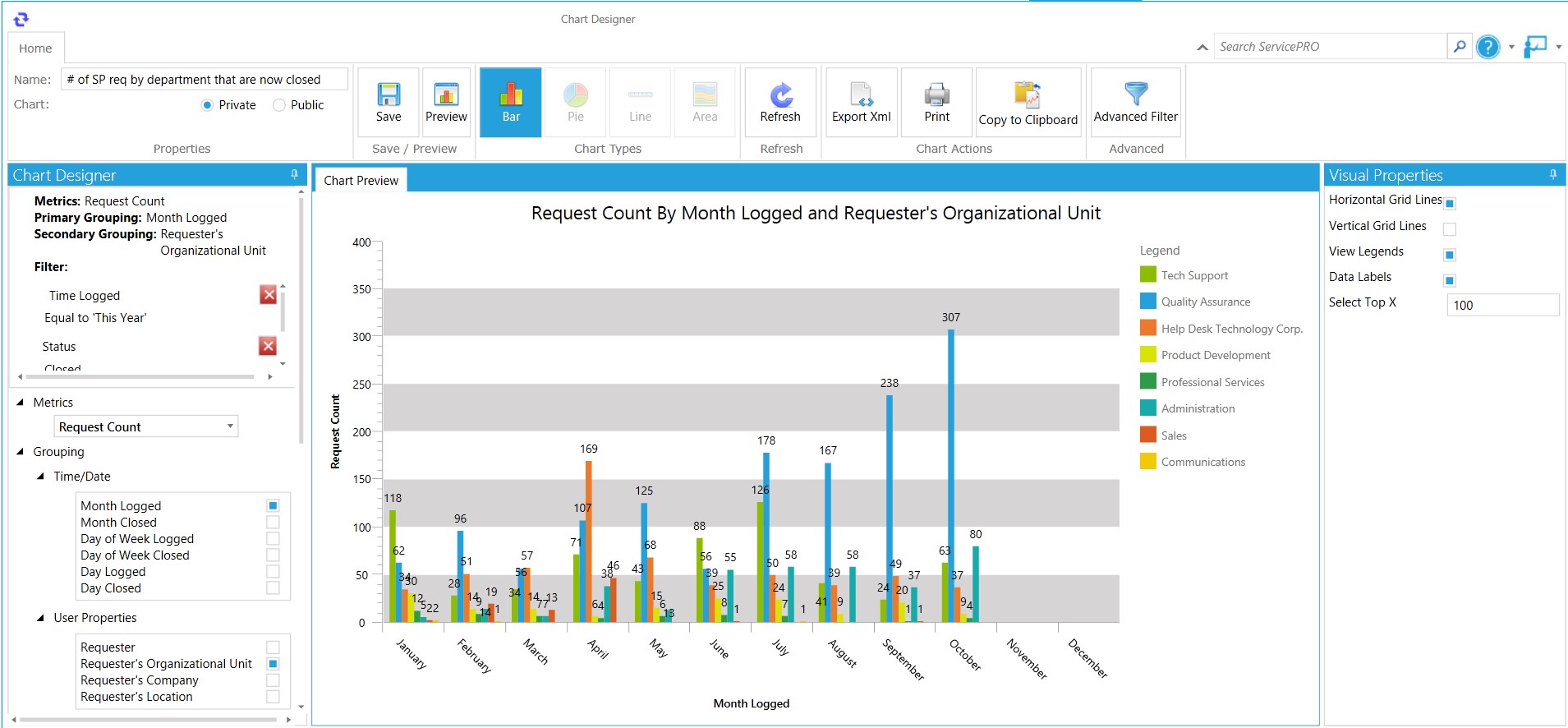Switch to the Home ribbon tab
The height and width of the screenshot is (728, 1568).
(35, 48)
